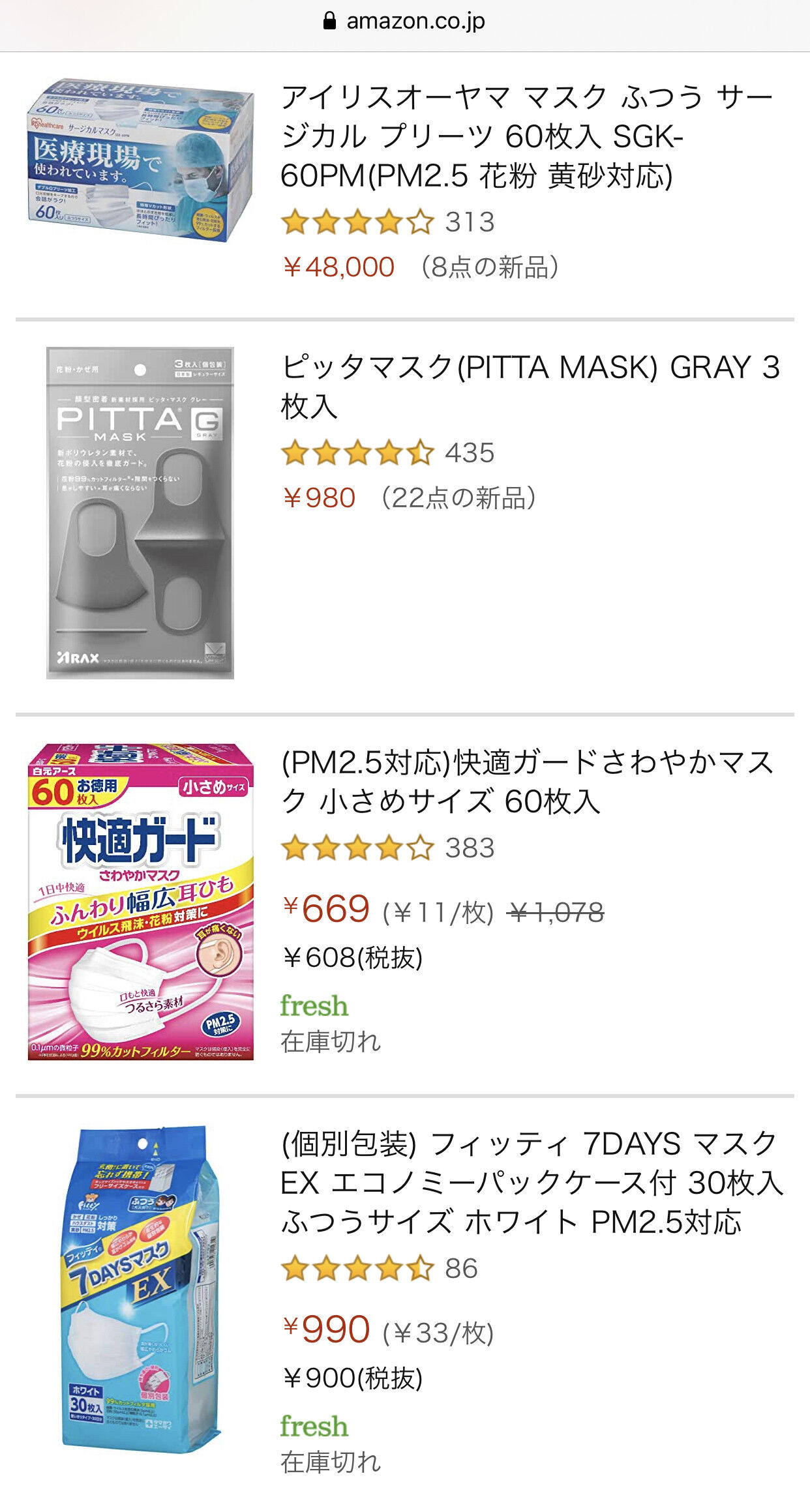Open the フィッティ 7DAYS マスク EX title
This screenshot has height=1512, width=810.
tap(531, 1183)
